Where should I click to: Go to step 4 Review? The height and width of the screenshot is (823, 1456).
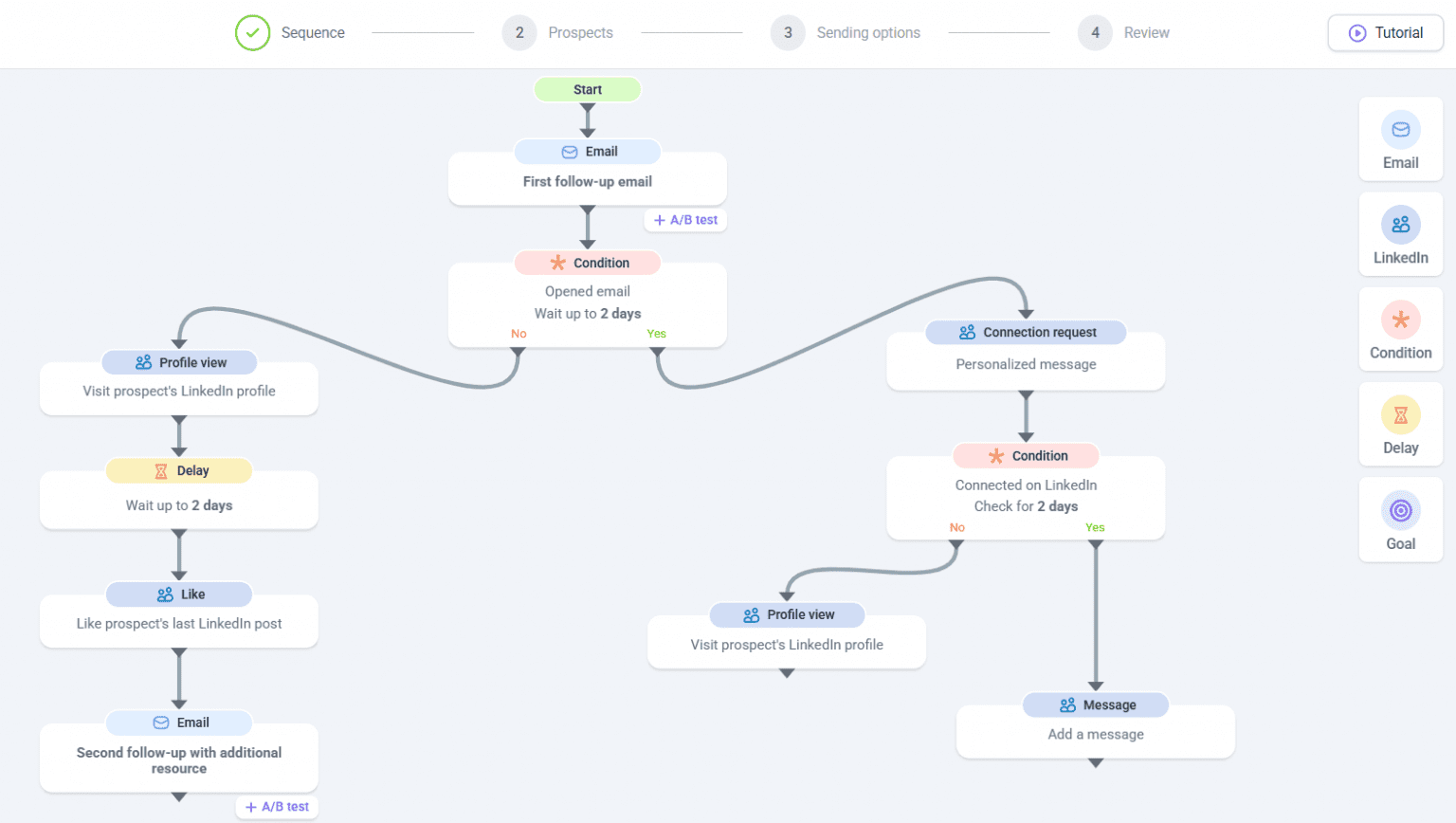[x=1124, y=32]
